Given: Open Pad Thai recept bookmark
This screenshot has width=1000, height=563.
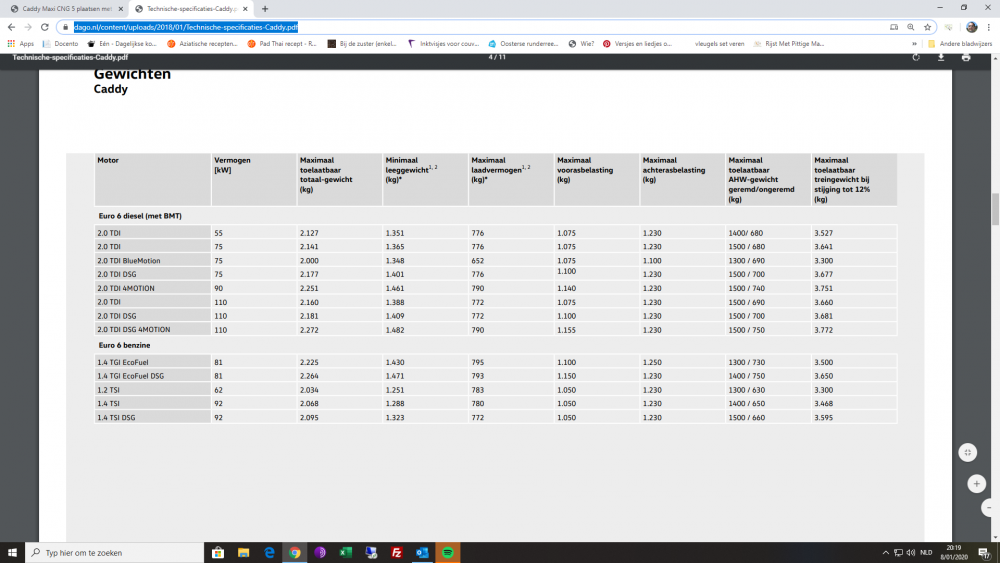Looking at the screenshot, I should (x=282, y=44).
